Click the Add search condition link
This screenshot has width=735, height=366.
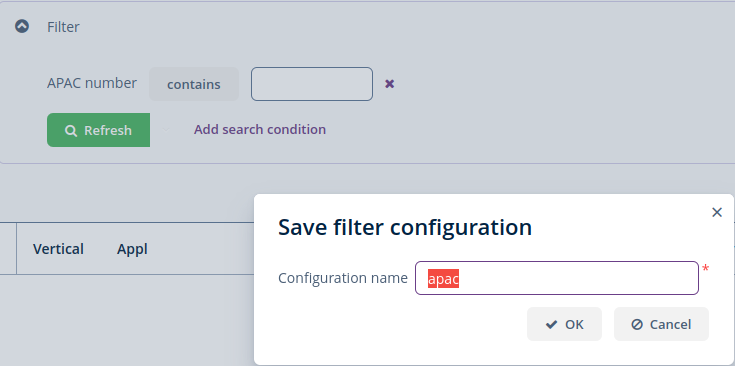[x=260, y=129]
